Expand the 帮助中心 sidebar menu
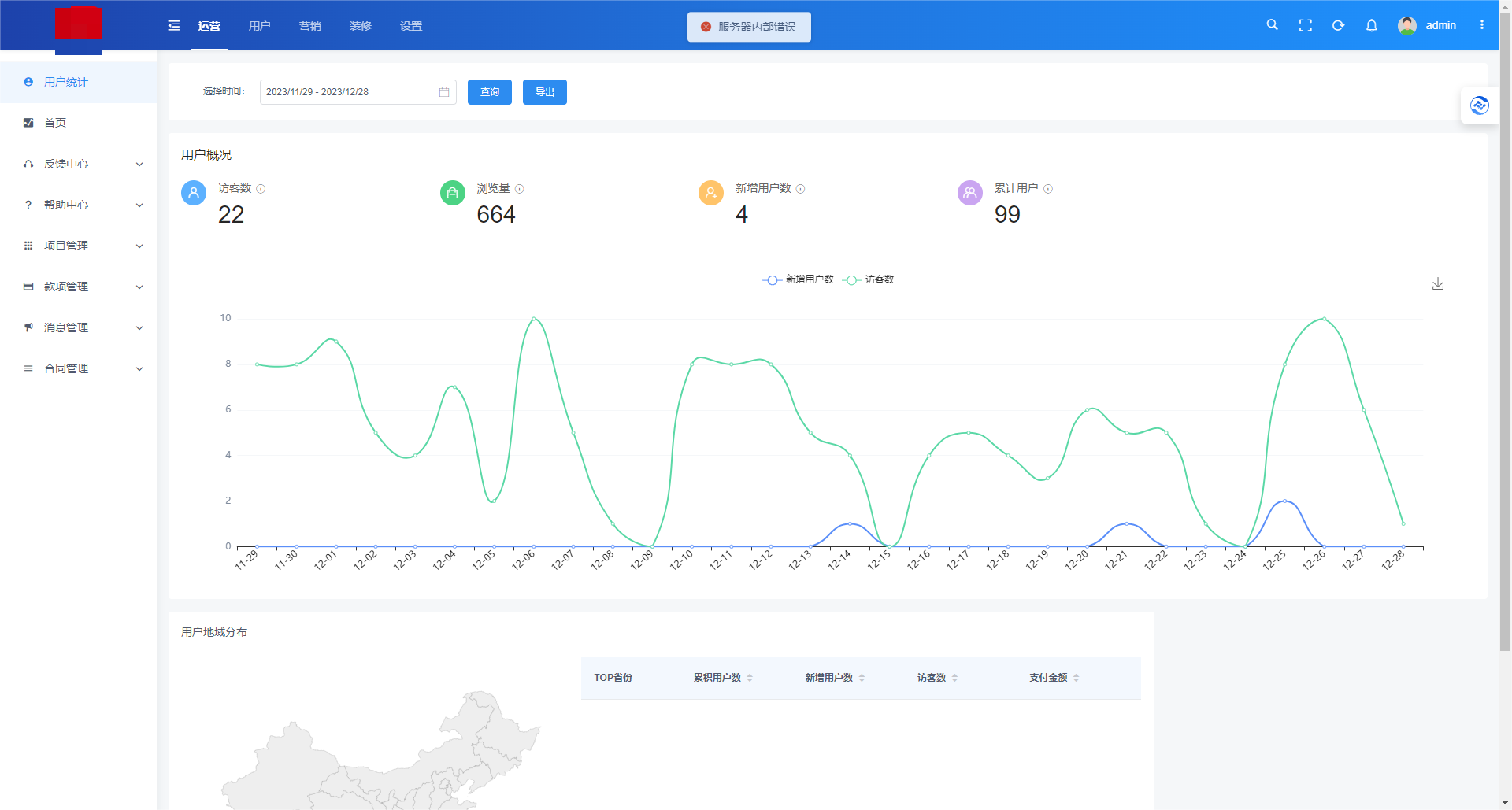Image resolution: width=1512 pixels, height=810 pixels. click(x=79, y=205)
